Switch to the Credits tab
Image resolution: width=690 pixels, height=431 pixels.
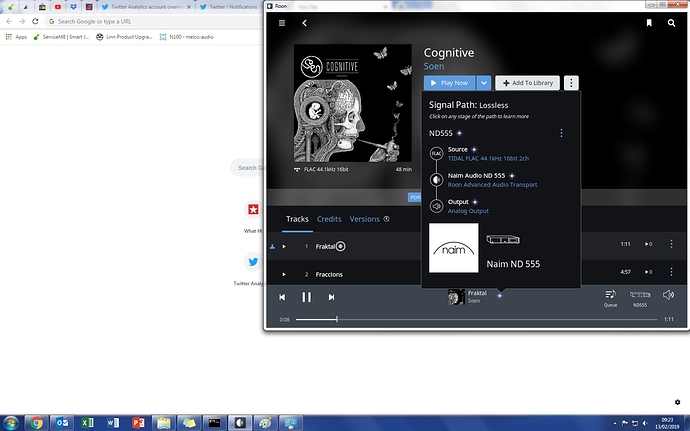pyautogui.click(x=329, y=219)
